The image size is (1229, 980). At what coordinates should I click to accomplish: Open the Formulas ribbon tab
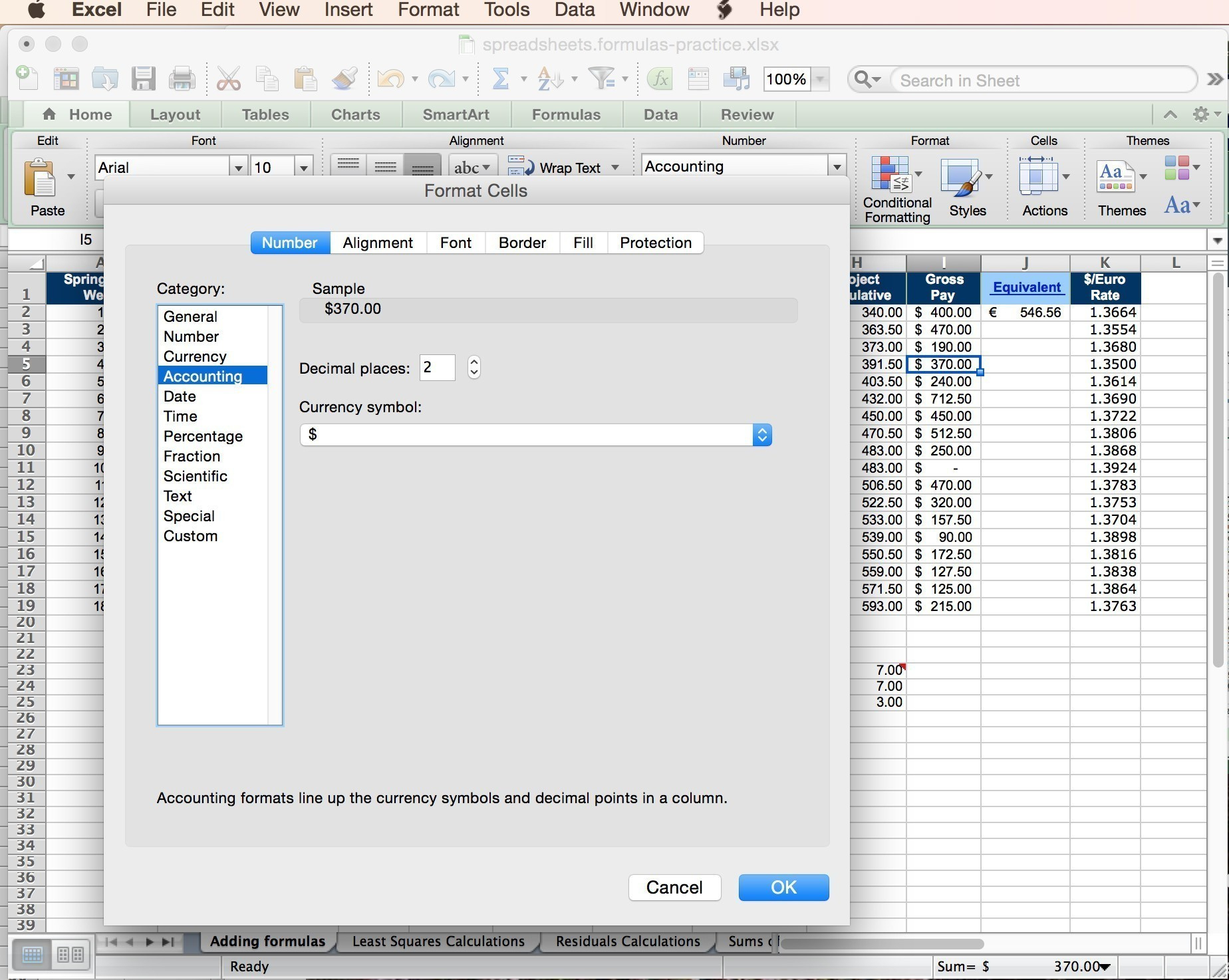coord(566,114)
